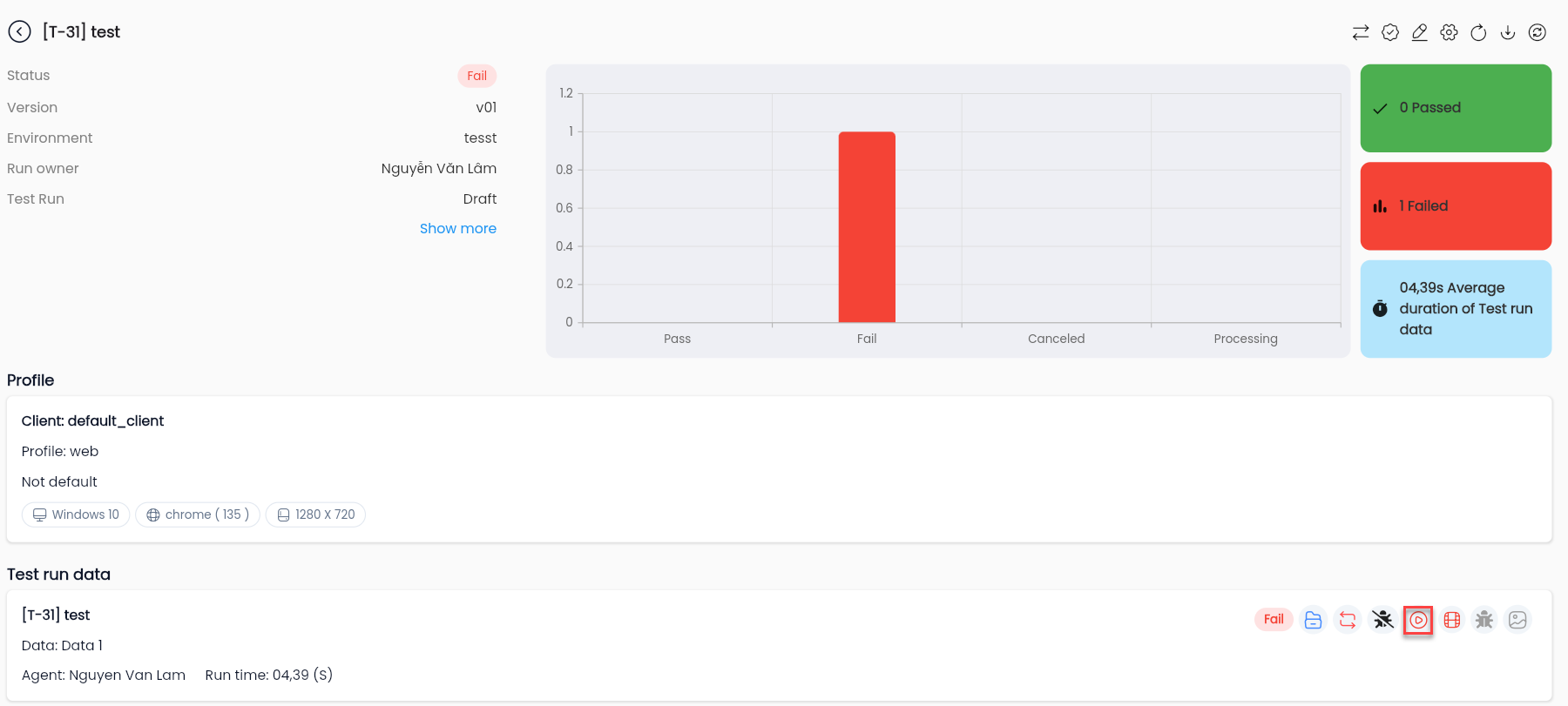Click the Fail badge in Test run data row
This screenshot has width=1568, height=706.
click(1274, 620)
